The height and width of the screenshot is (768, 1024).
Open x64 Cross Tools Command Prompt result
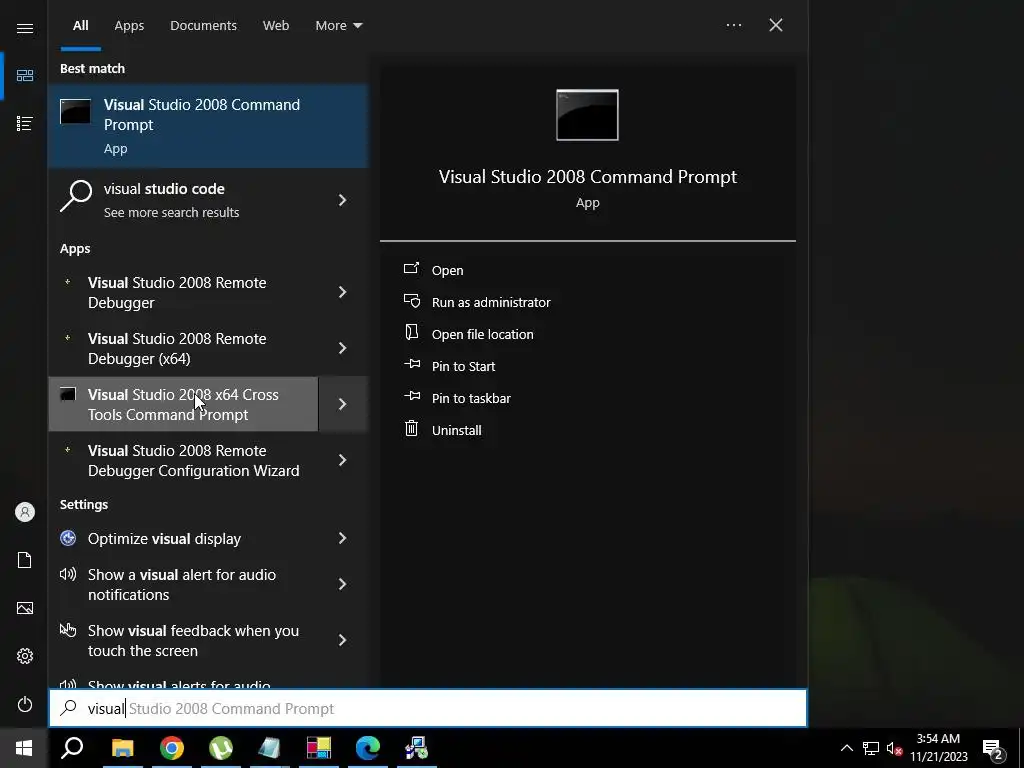tap(184, 404)
